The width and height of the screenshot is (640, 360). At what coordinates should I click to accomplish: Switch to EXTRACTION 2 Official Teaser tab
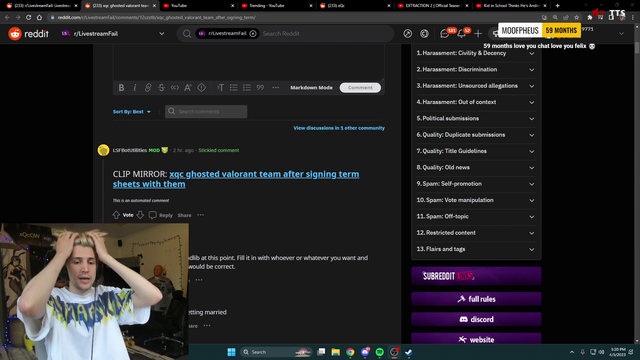coord(433,6)
